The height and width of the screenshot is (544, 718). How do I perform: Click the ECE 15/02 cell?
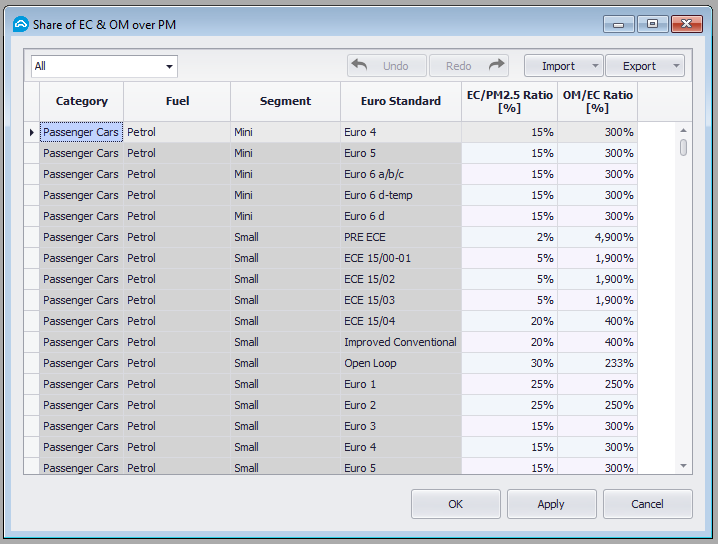[401, 279]
